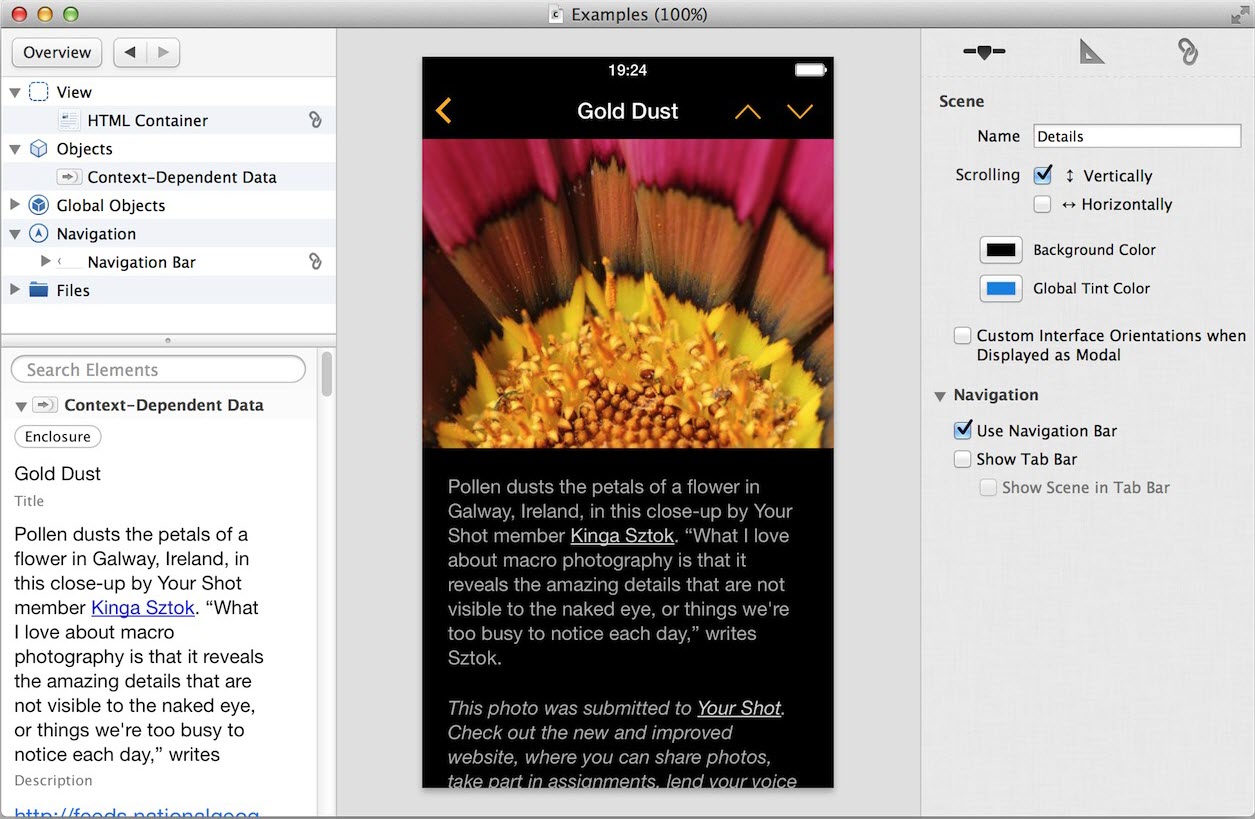Click the scene Name field

pyautogui.click(x=1137, y=136)
